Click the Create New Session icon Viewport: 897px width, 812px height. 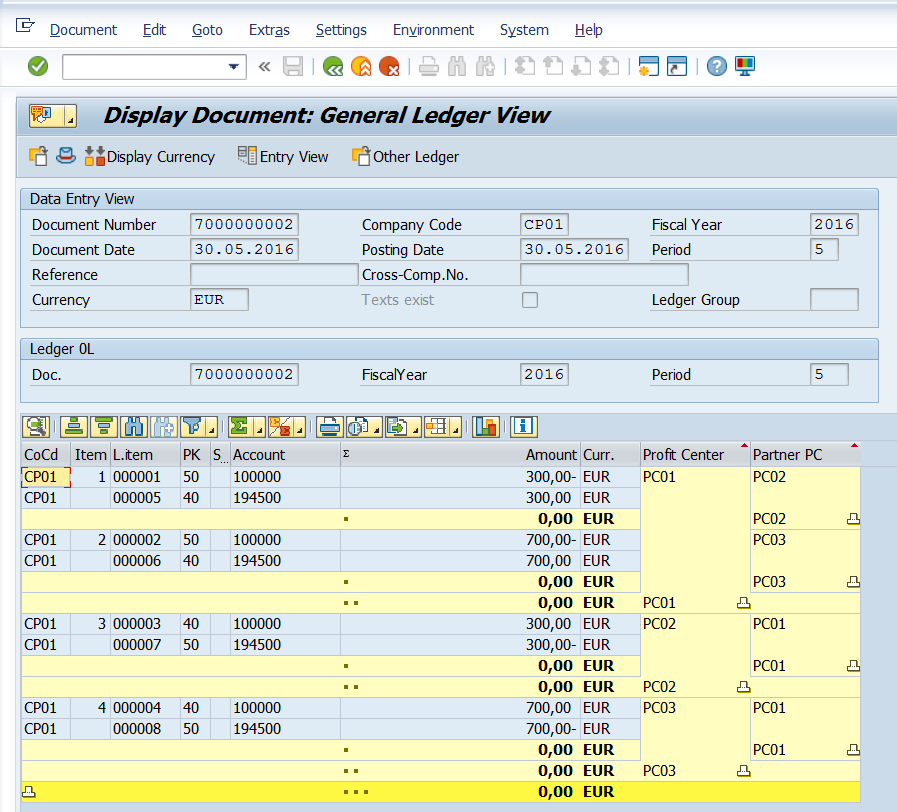(649, 66)
